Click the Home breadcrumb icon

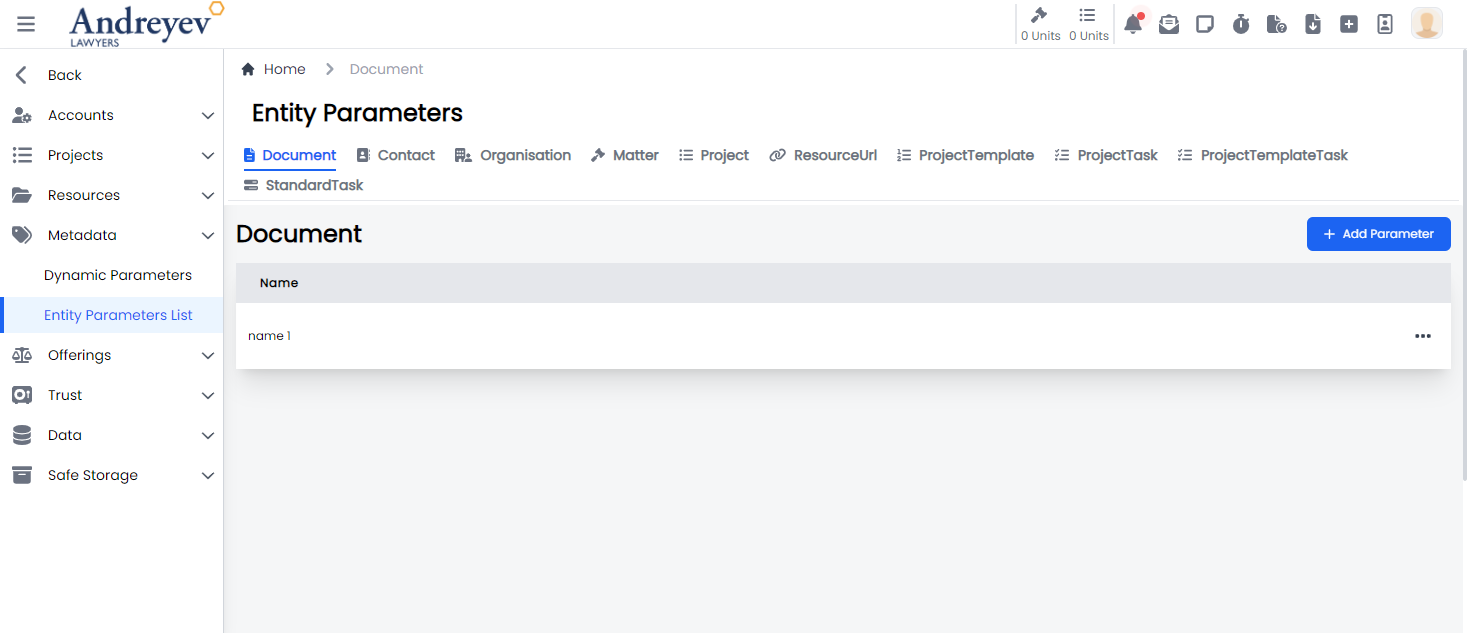[247, 68]
